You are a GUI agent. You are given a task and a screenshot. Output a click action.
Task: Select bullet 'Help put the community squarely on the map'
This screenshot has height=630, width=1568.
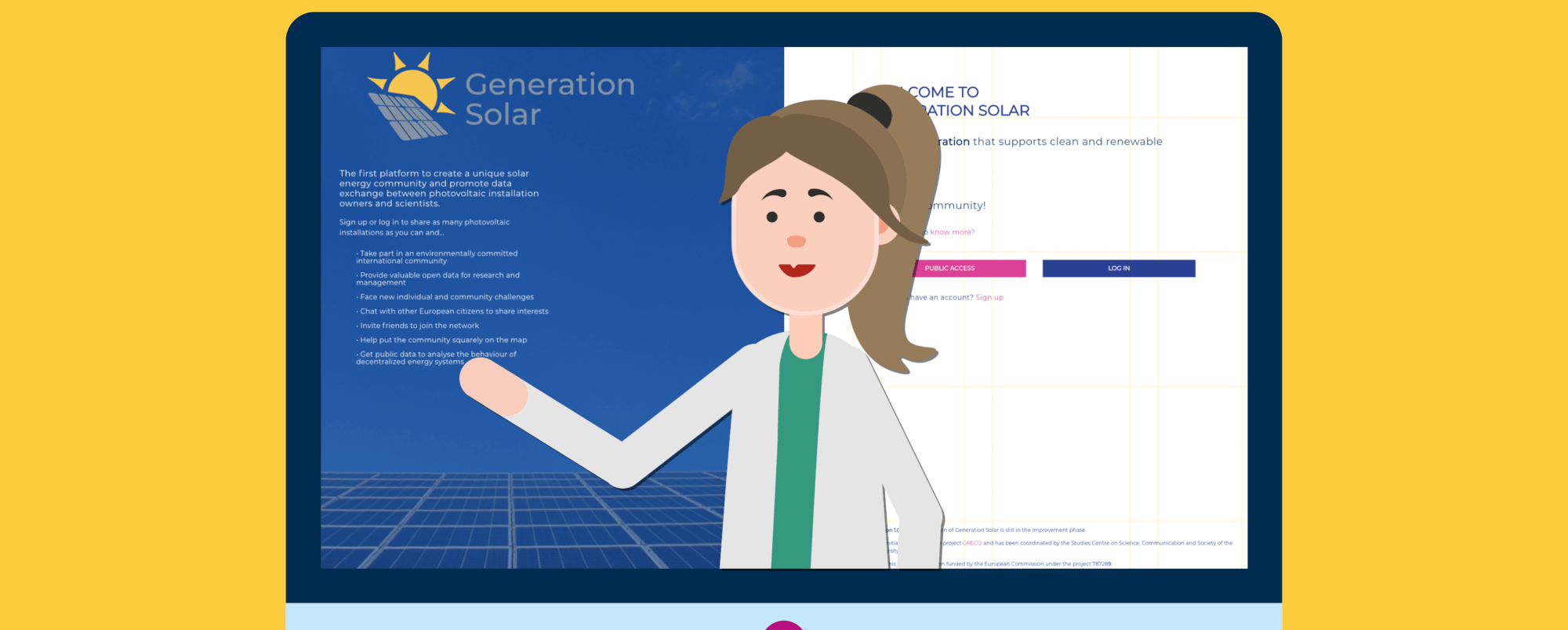[x=441, y=340]
